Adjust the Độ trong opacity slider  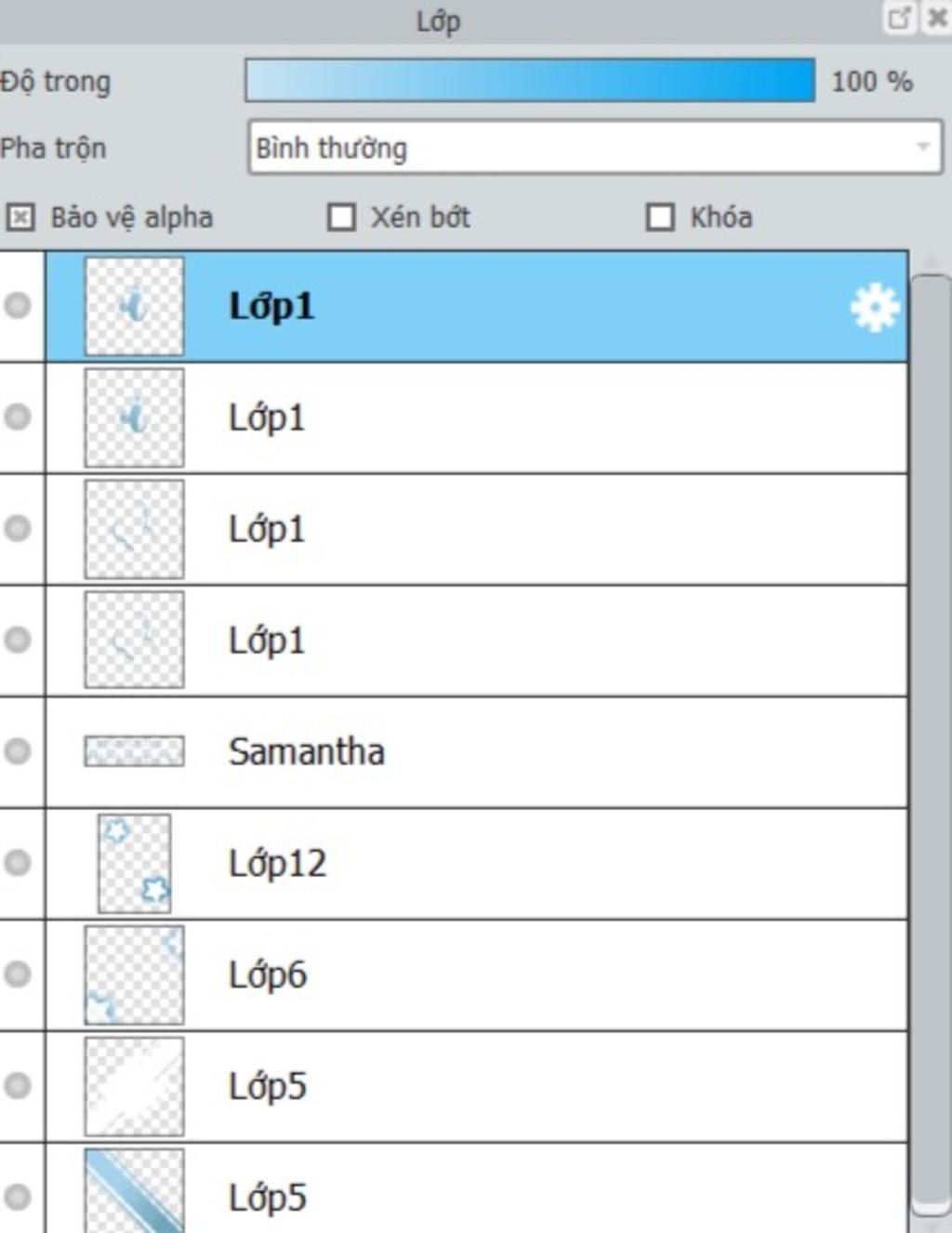530,81
